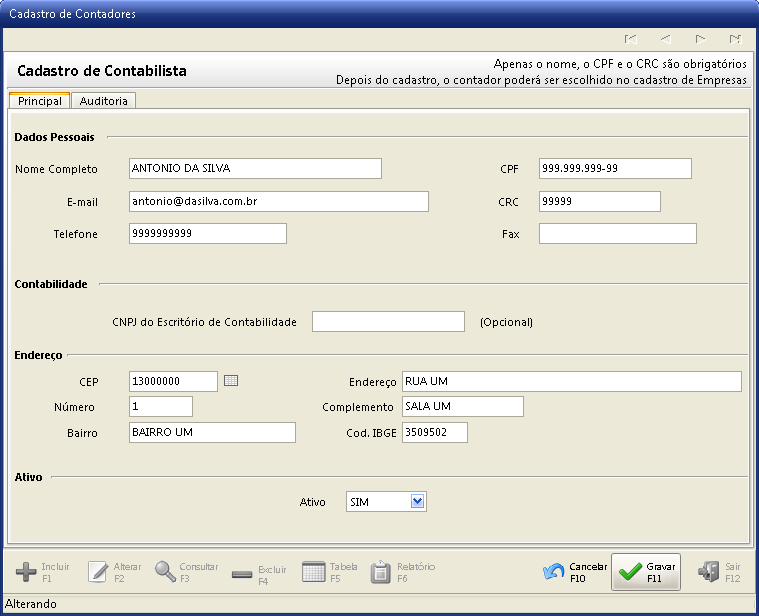Click the Nome Completo input field

pyautogui.click(x=255, y=168)
